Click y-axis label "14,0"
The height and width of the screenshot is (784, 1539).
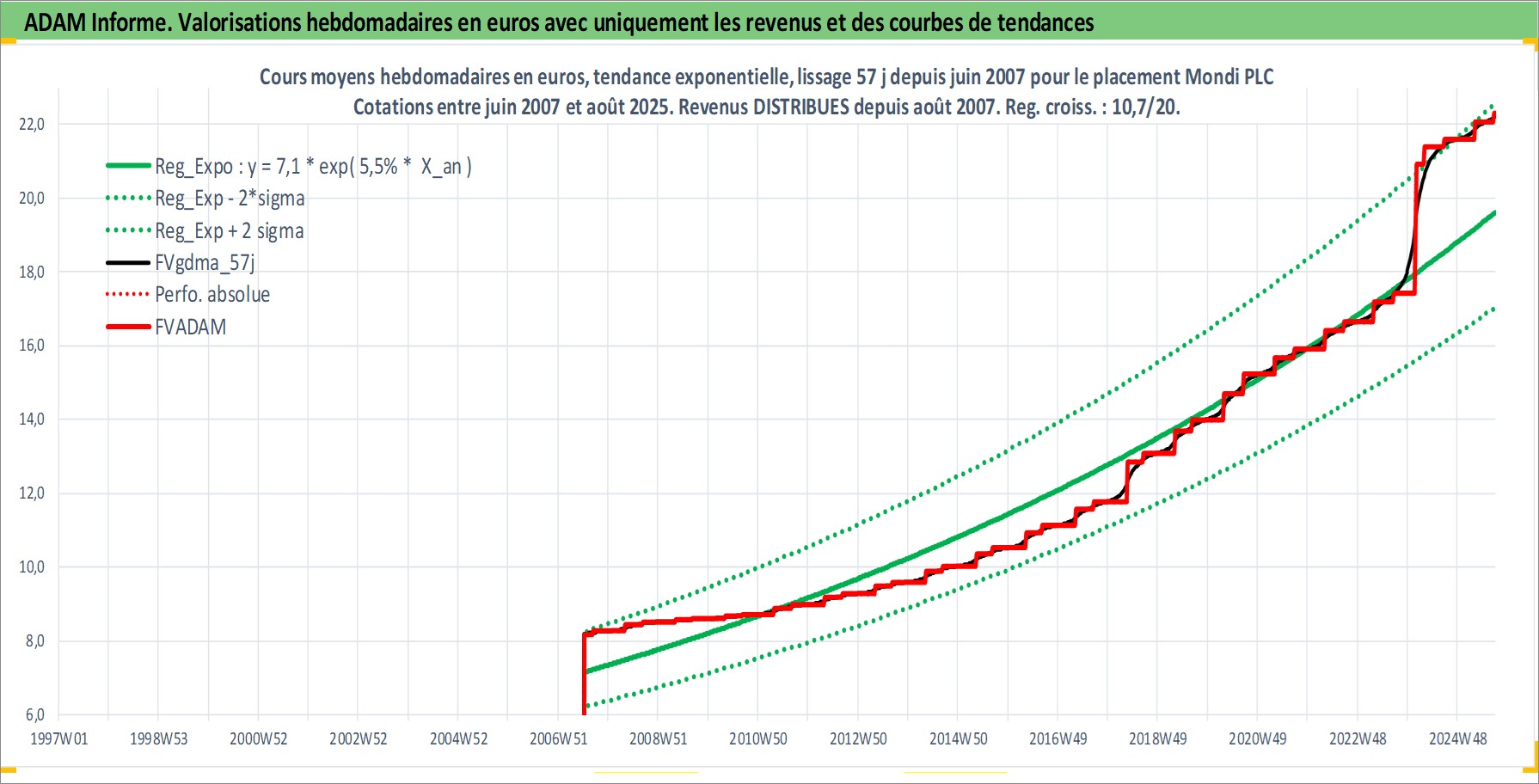click(32, 420)
